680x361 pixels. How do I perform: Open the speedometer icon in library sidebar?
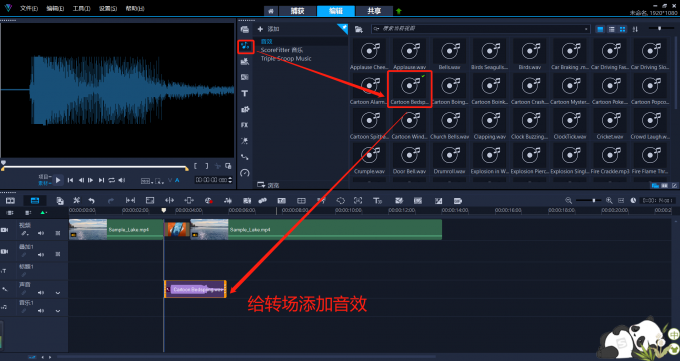point(245,173)
